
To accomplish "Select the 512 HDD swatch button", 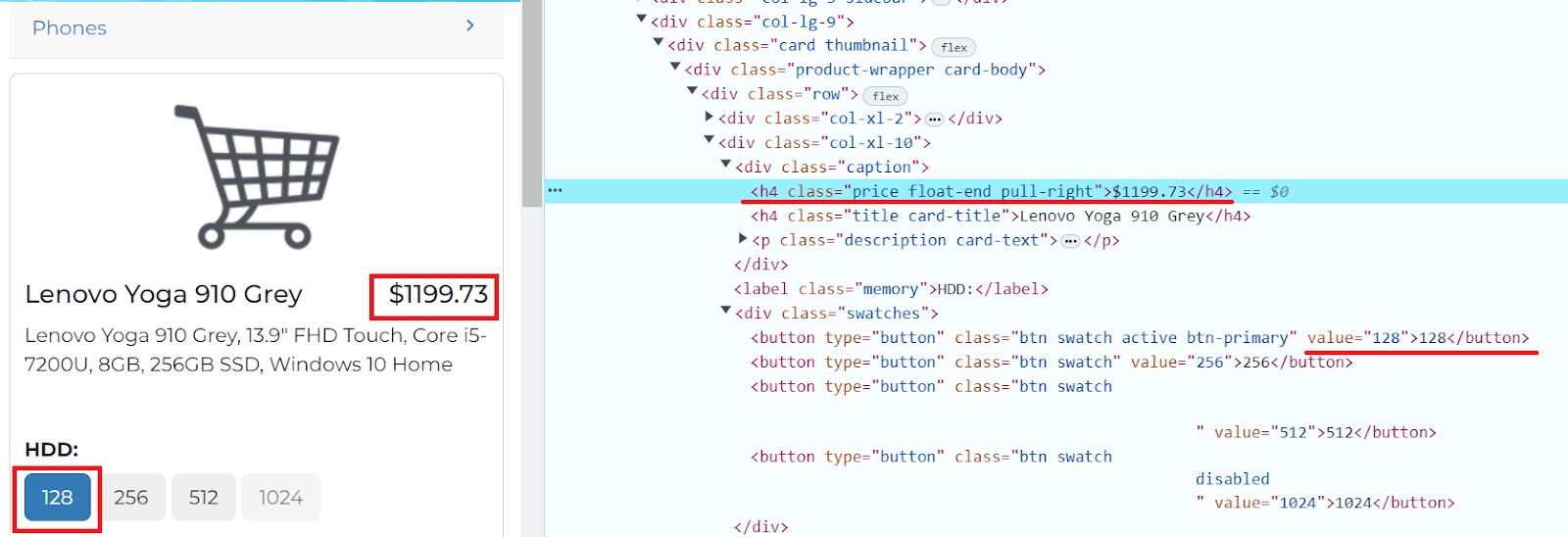I will coord(204,498).
